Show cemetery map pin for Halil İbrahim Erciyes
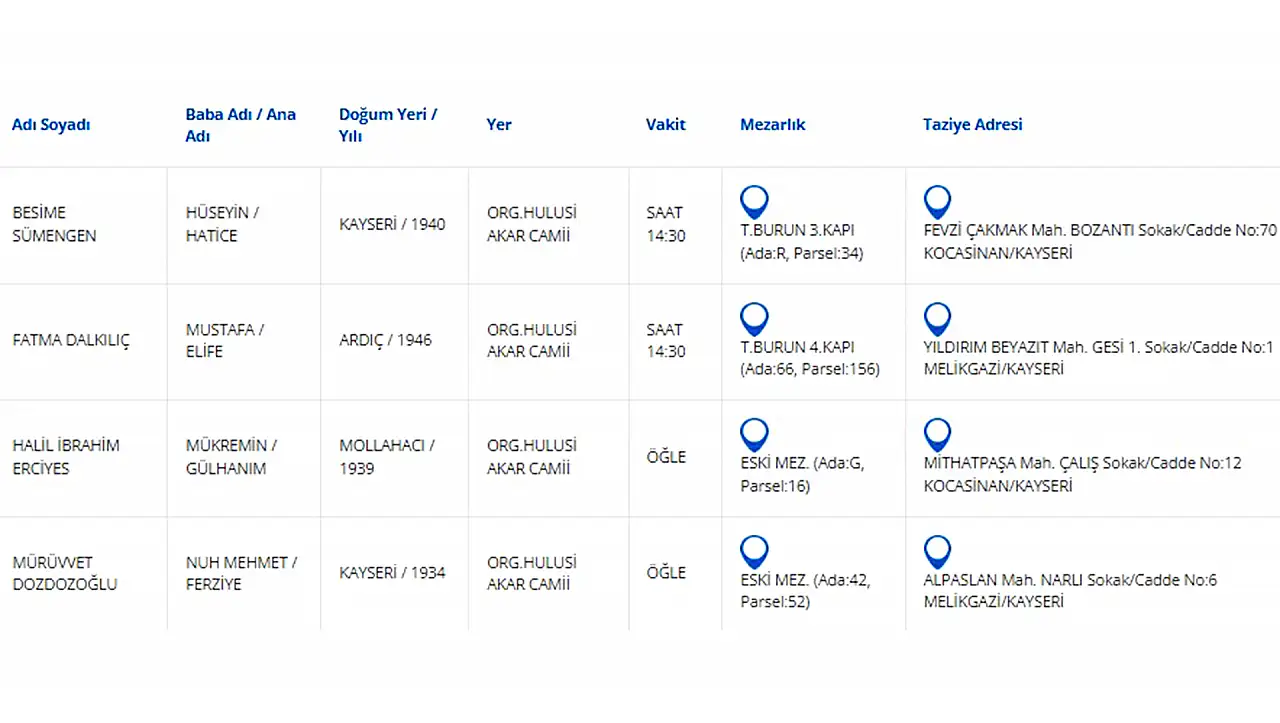 pyautogui.click(x=754, y=435)
